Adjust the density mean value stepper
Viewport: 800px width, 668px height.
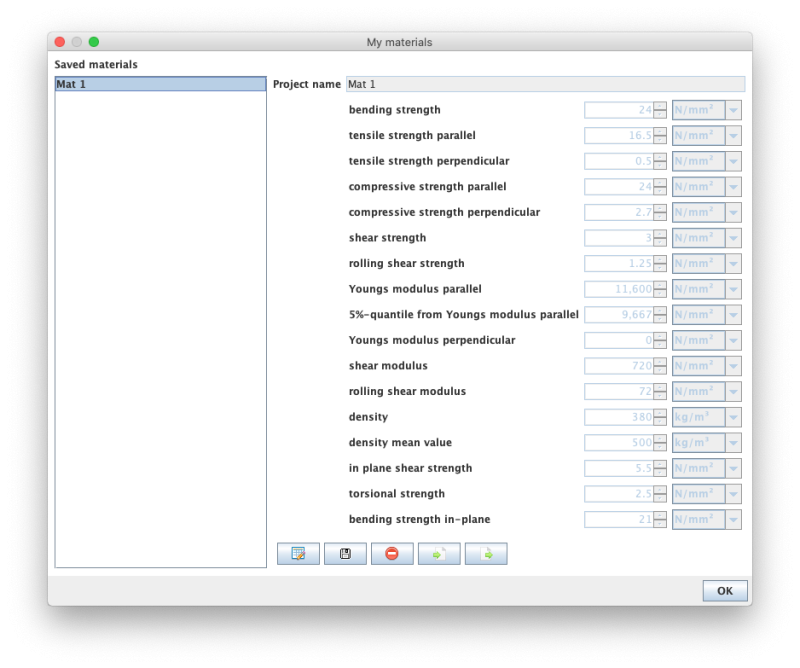coord(661,442)
